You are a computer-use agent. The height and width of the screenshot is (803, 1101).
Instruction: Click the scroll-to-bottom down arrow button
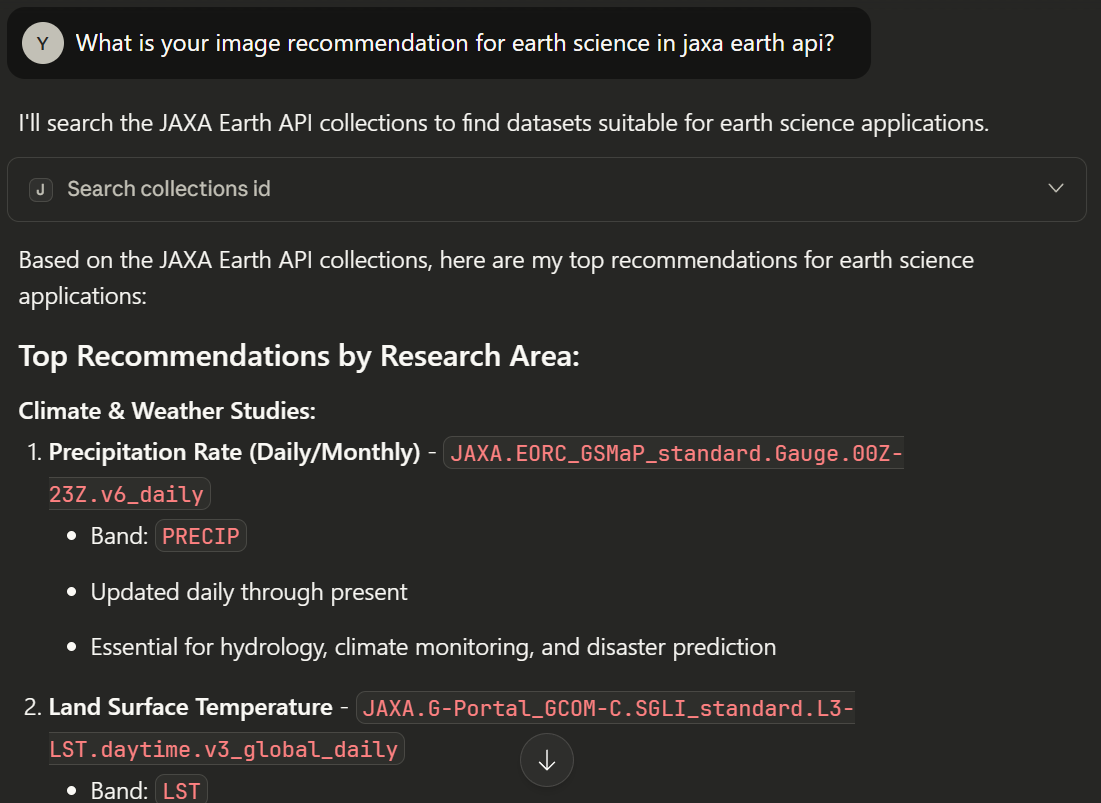547,760
